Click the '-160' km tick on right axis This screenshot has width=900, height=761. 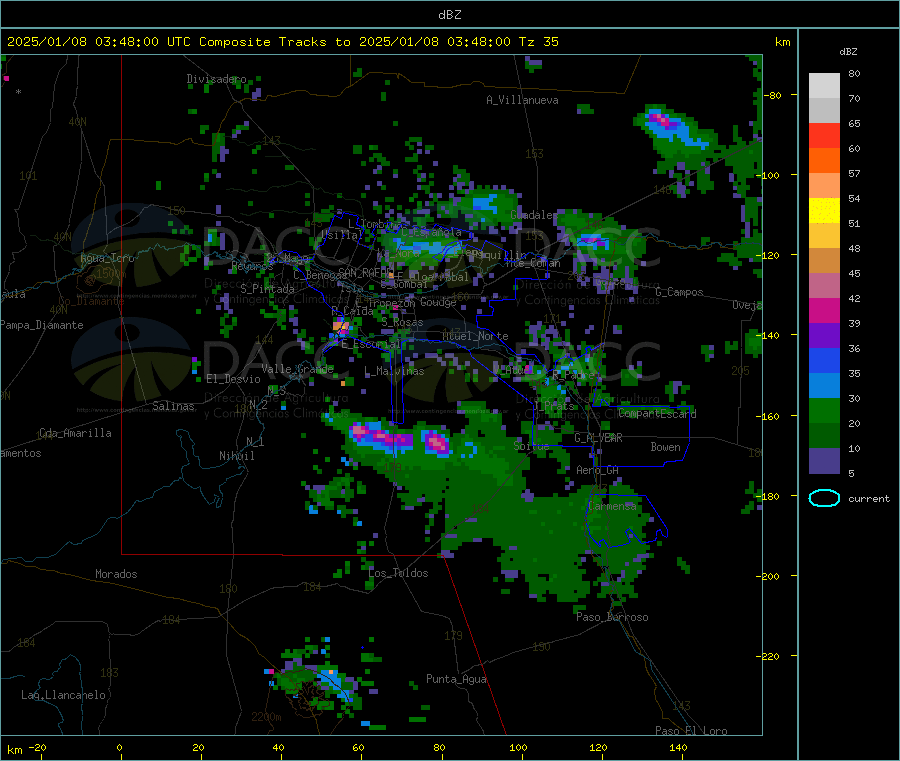tap(769, 416)
